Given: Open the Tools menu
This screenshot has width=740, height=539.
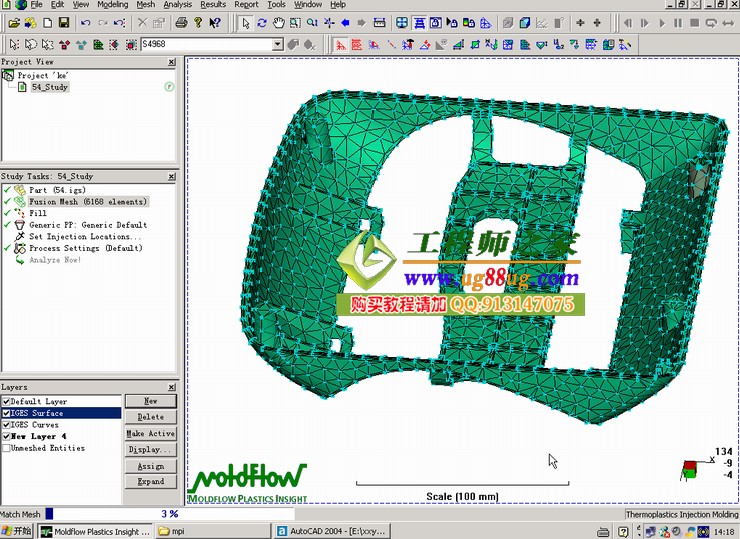Looking at the screenshot, I should (x=276, y=5).
